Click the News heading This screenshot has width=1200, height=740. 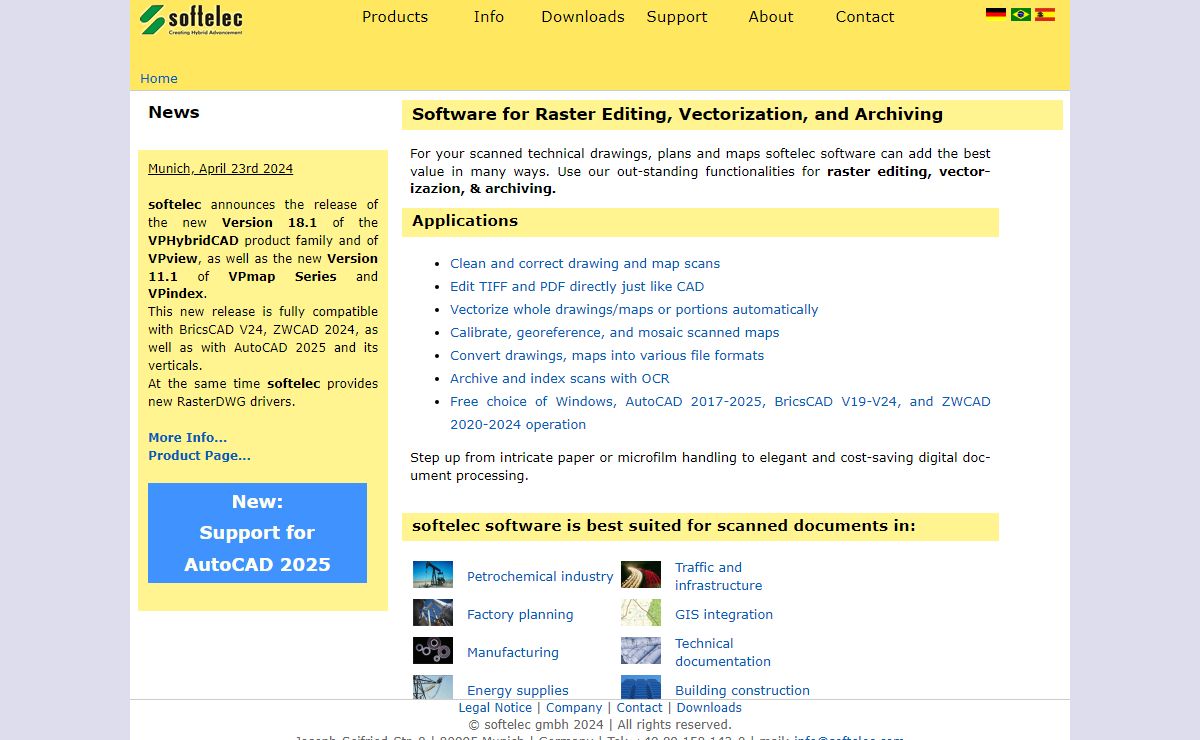[x=174, y=112]
